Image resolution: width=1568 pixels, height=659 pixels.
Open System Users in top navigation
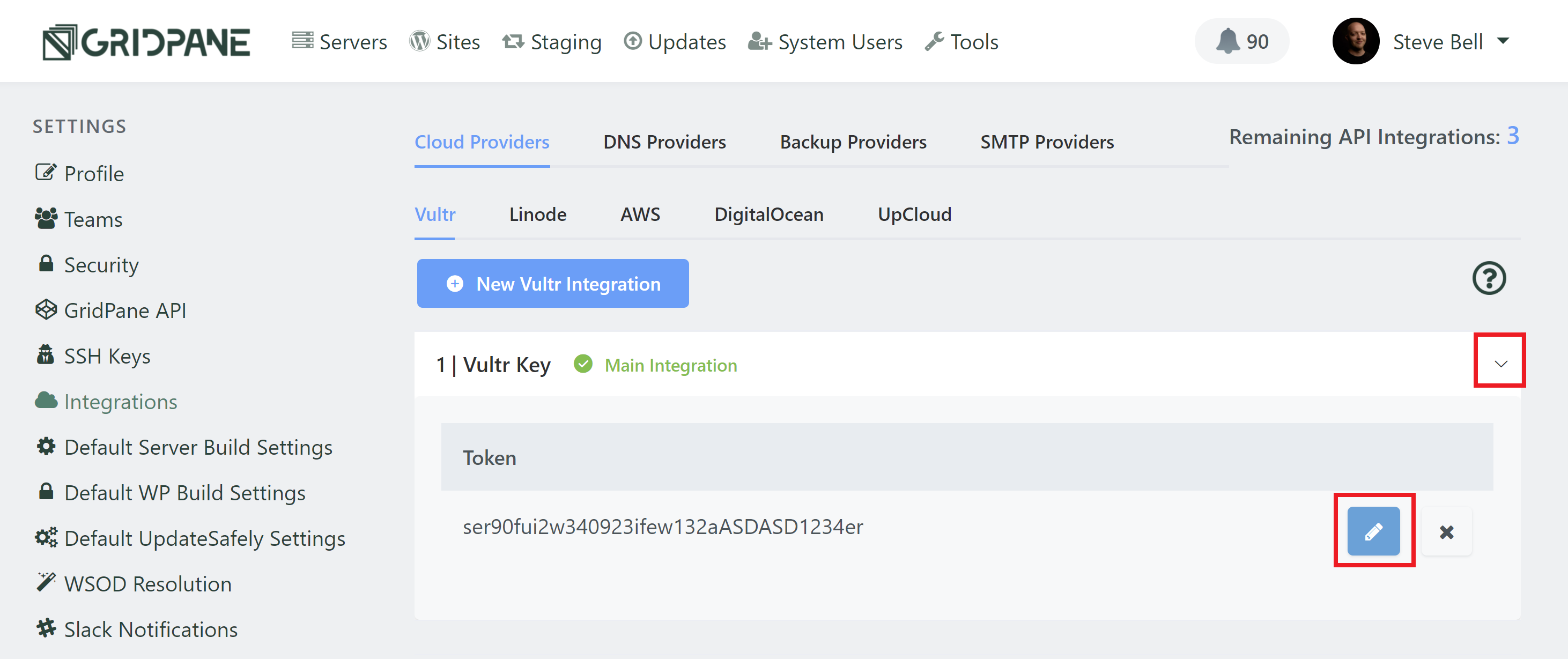coord(825,42)
